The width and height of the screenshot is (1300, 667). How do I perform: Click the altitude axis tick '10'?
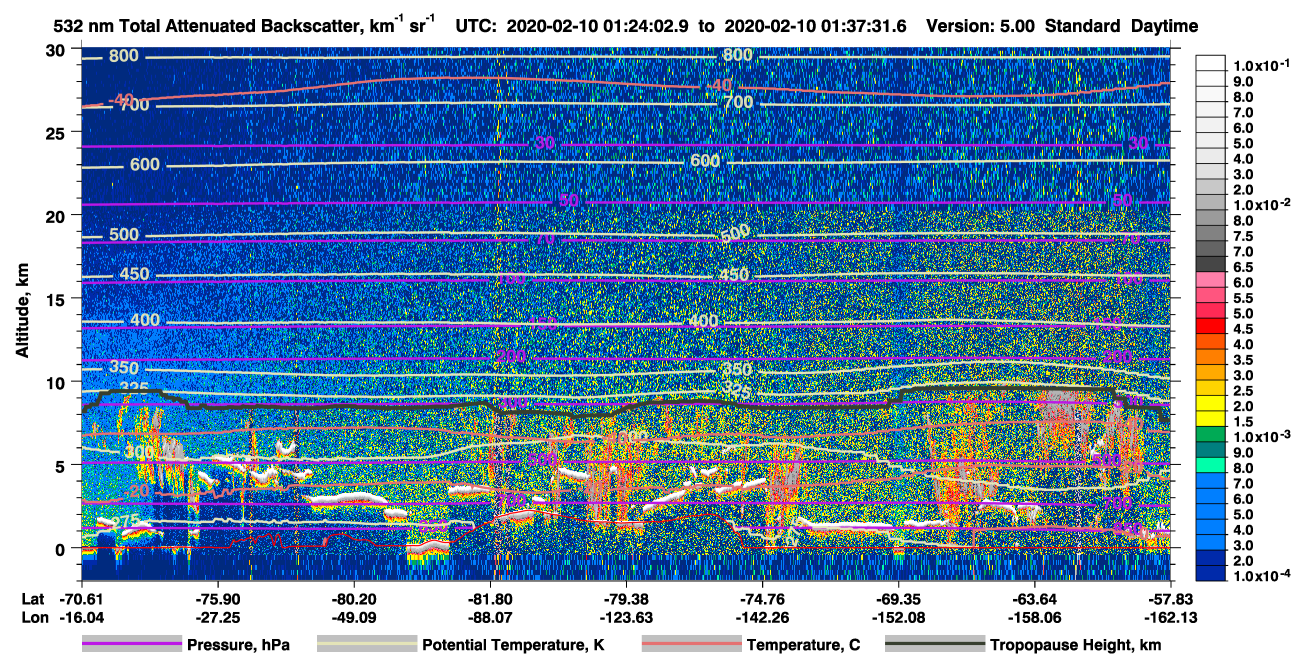click(x=58, y=382)
